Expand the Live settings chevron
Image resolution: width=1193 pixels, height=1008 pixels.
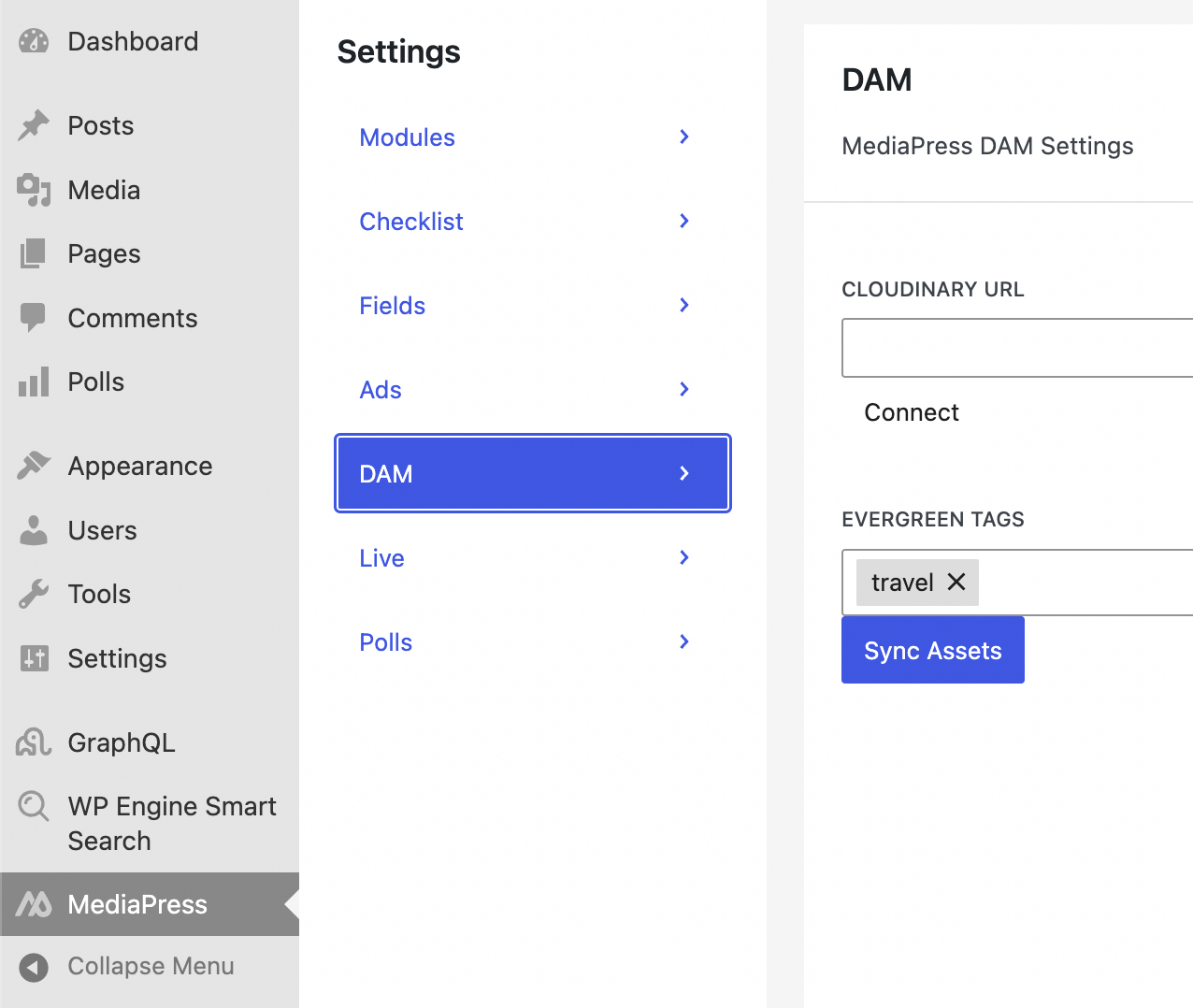[684, 558]
